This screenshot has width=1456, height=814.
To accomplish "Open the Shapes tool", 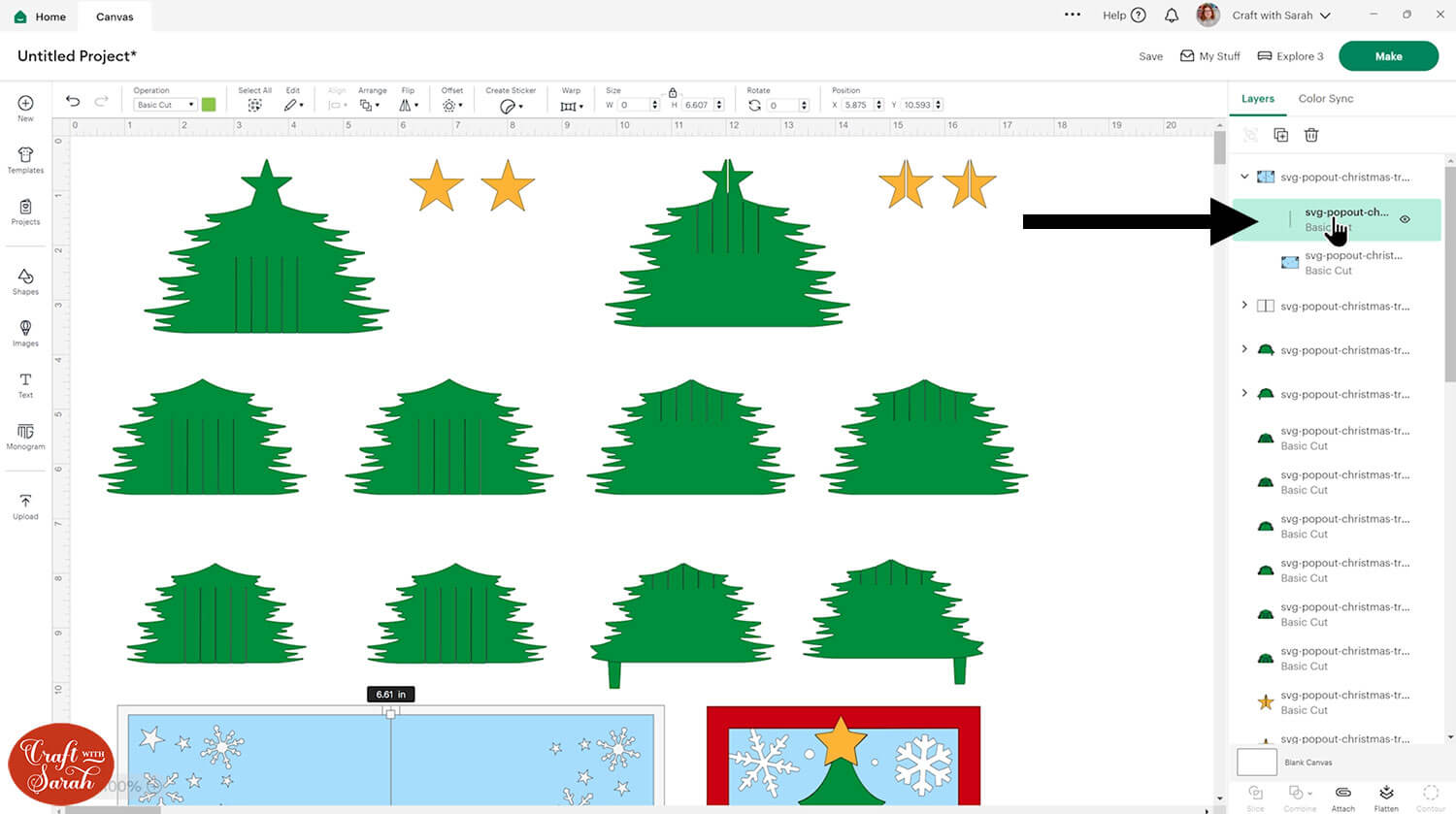I will pos(25,281).
